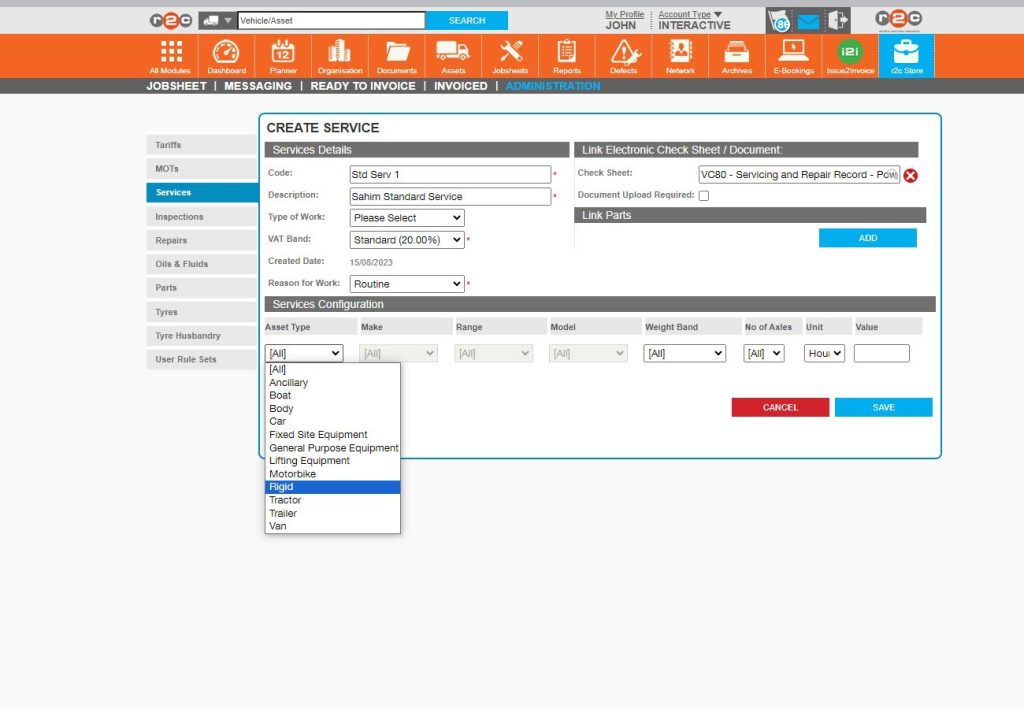Click the Value input field

882,353
